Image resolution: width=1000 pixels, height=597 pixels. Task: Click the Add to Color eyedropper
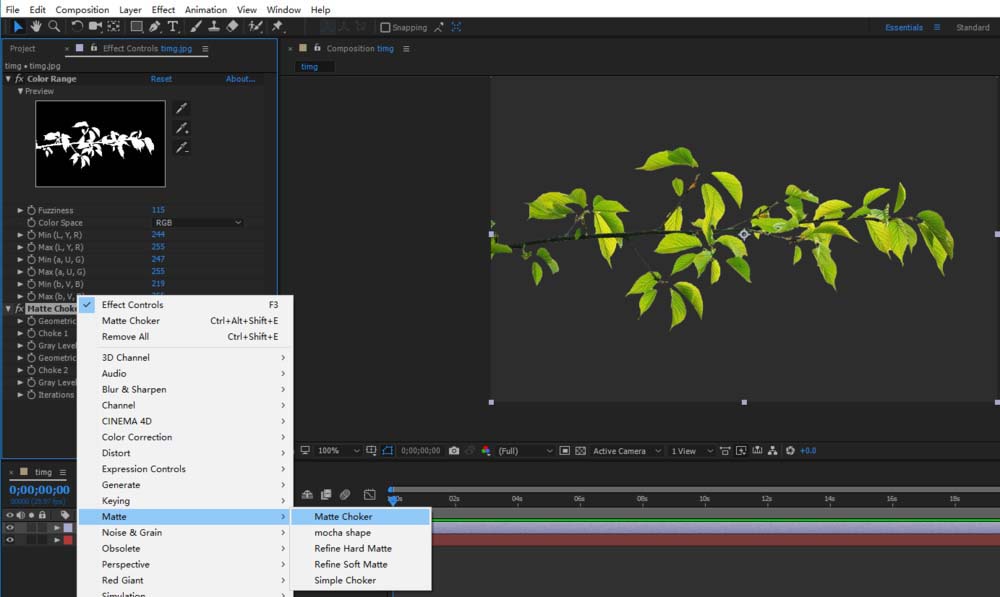point(181,128)
